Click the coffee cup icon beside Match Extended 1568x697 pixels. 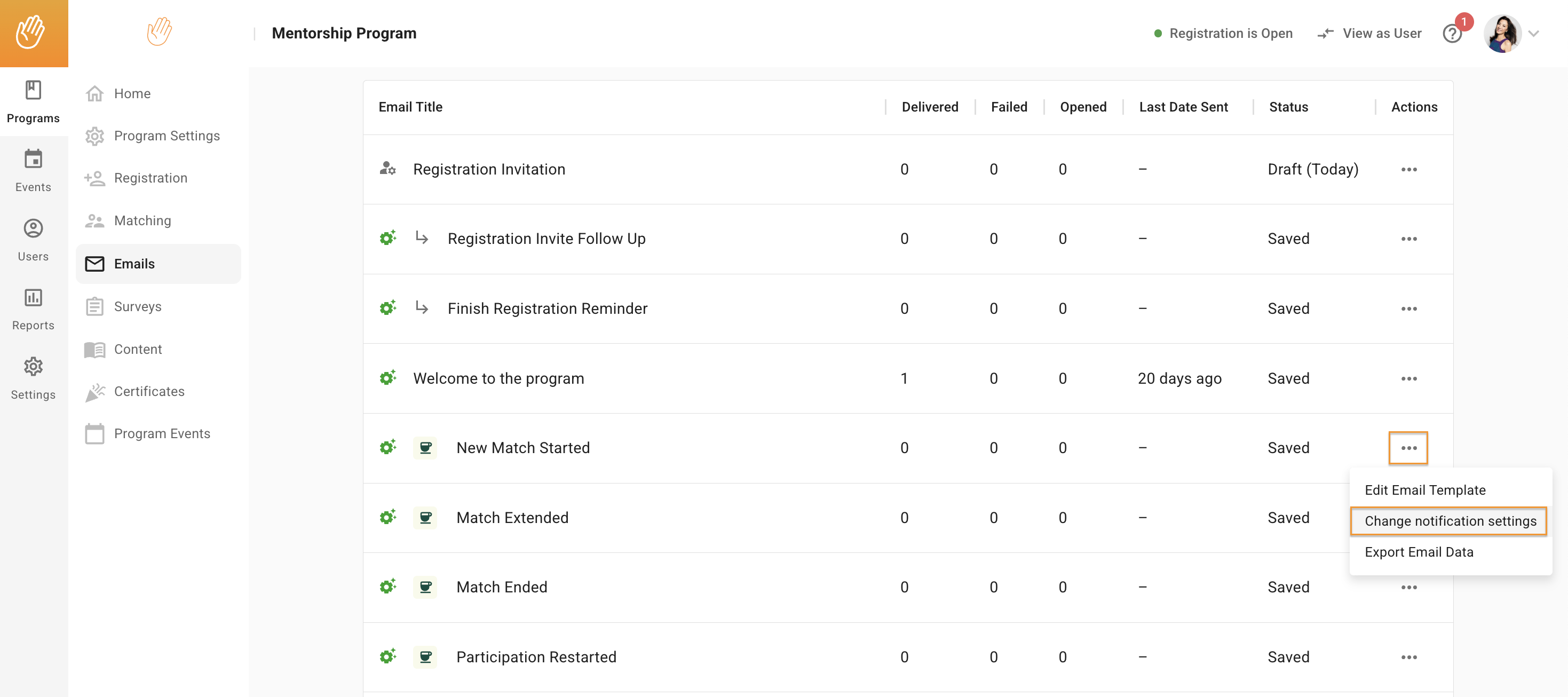tap(425, 518)
